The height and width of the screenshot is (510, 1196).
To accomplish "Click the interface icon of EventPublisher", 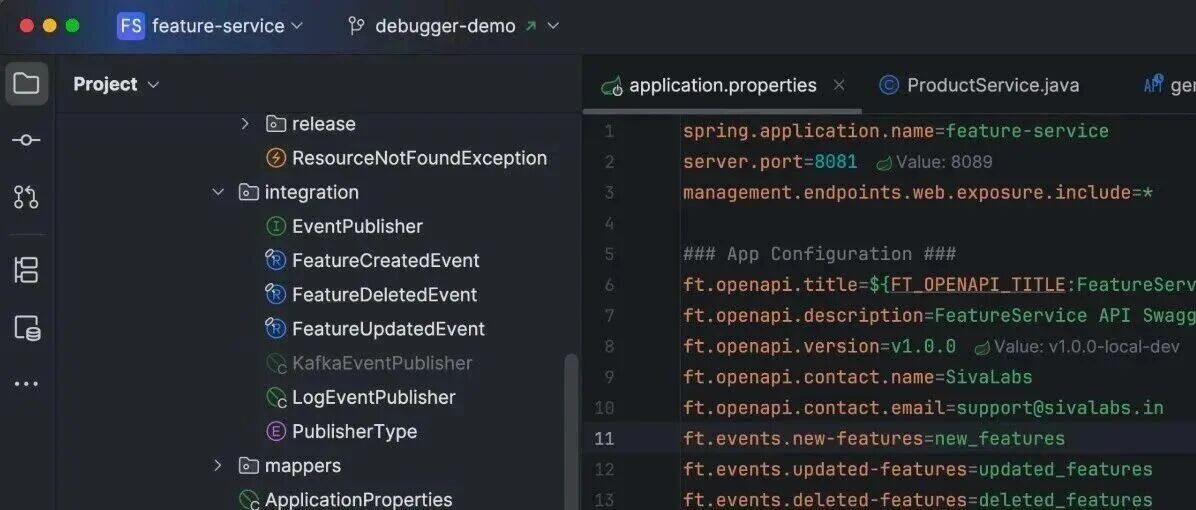I will [x=275, y=226].
